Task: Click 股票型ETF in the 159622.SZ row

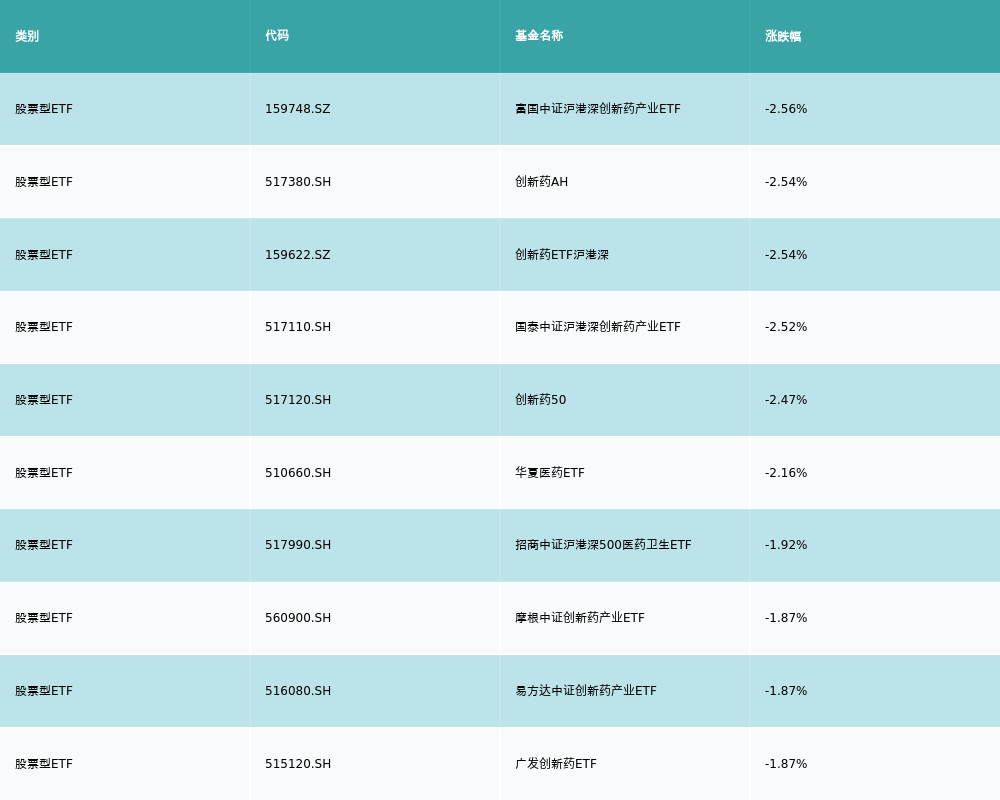Action: point(44,255)
